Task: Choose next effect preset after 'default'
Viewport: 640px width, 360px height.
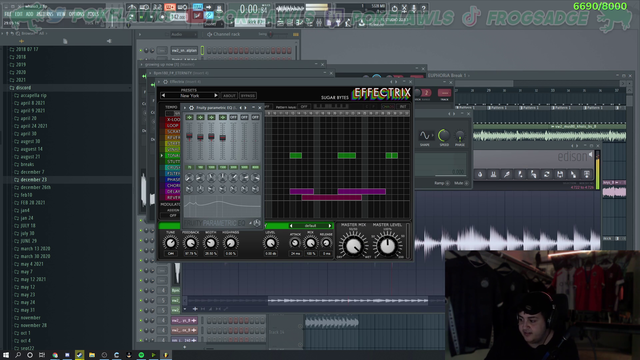Action: pyautogui.click(x=330, y=226)
